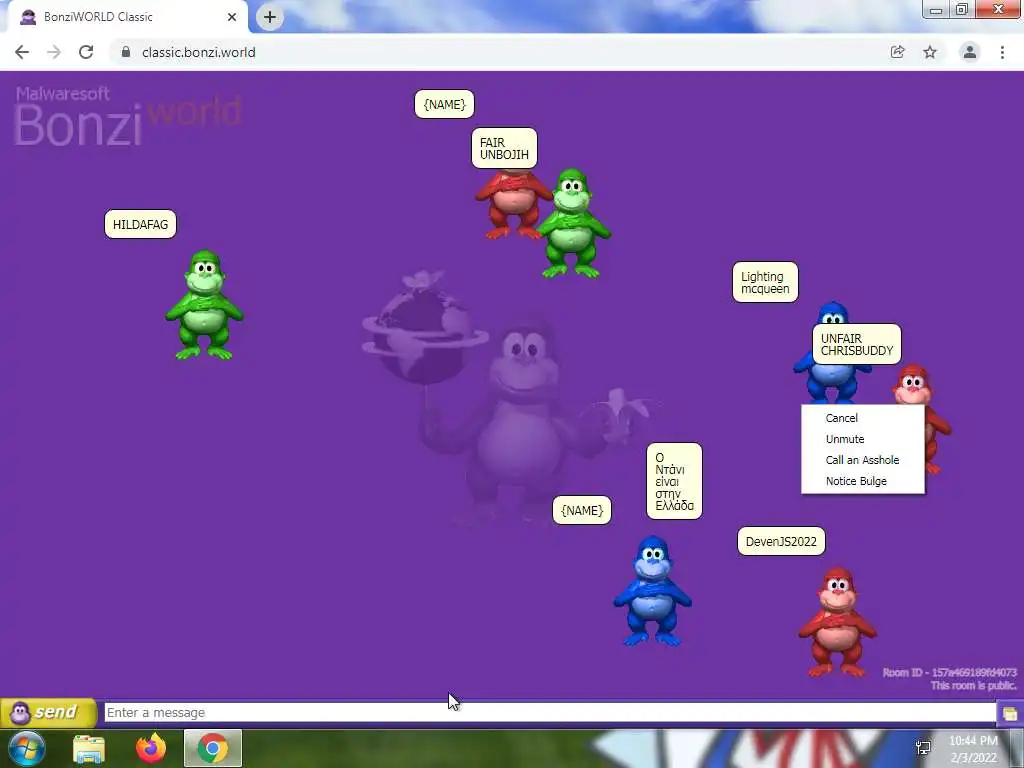Click the Lighting mcqueen name label

(765, 282)
